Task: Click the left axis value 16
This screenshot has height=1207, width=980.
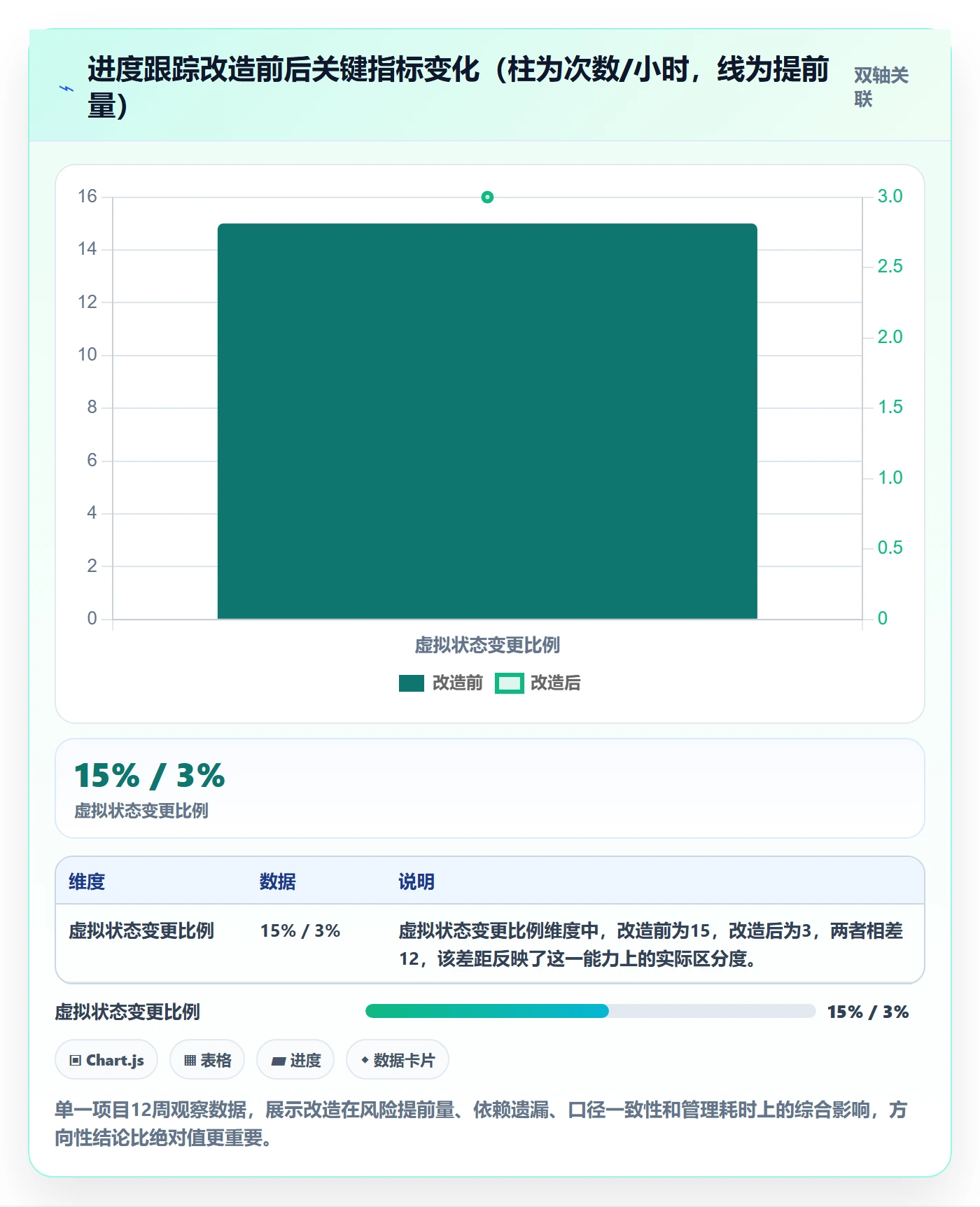Action: point(87,197)
